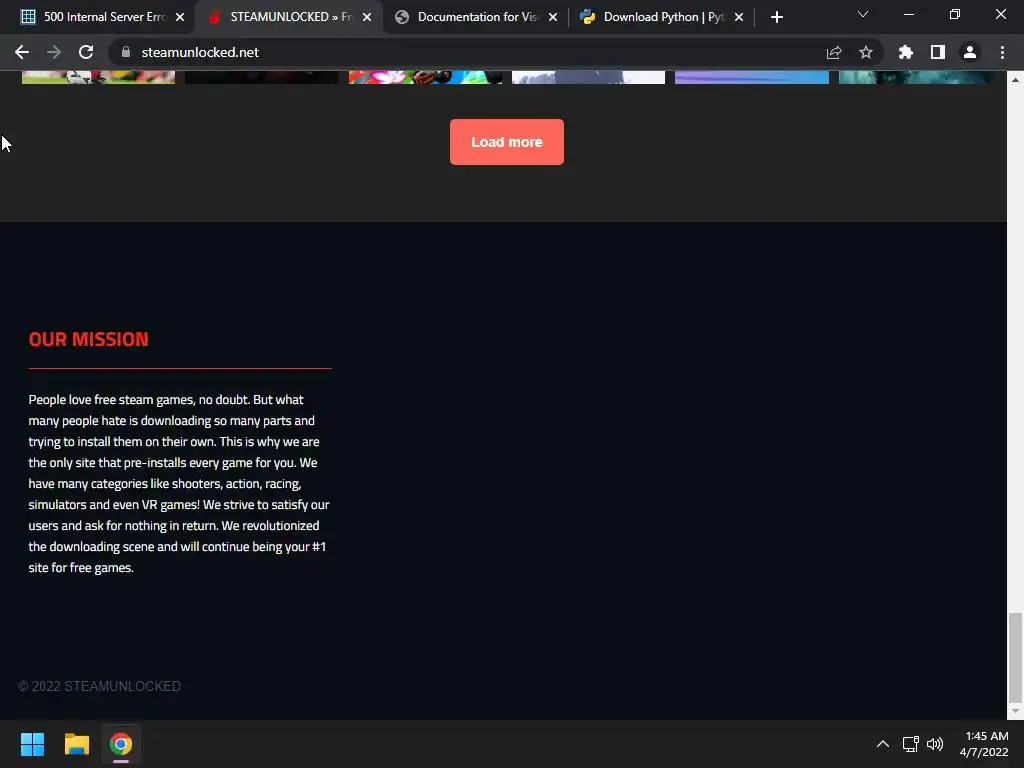Click the page vertical scrollbar thumb

pos(1015,656)
